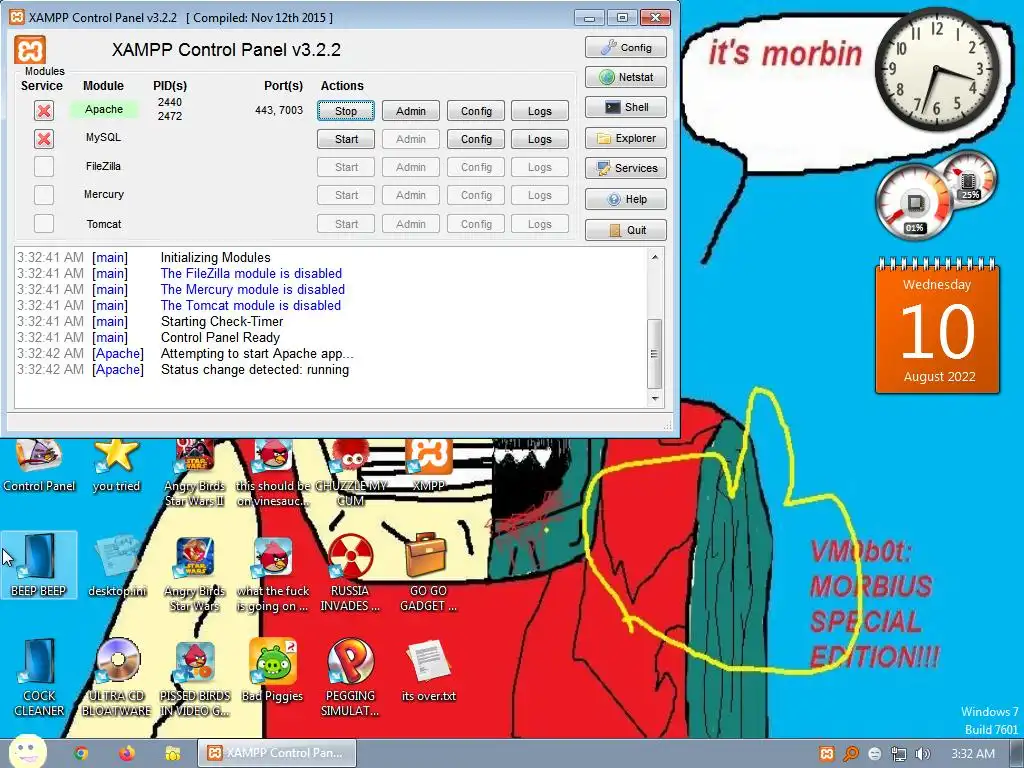1024x768 pixels.
Task: Open the Start menu orb
Action: coord(27,752)
